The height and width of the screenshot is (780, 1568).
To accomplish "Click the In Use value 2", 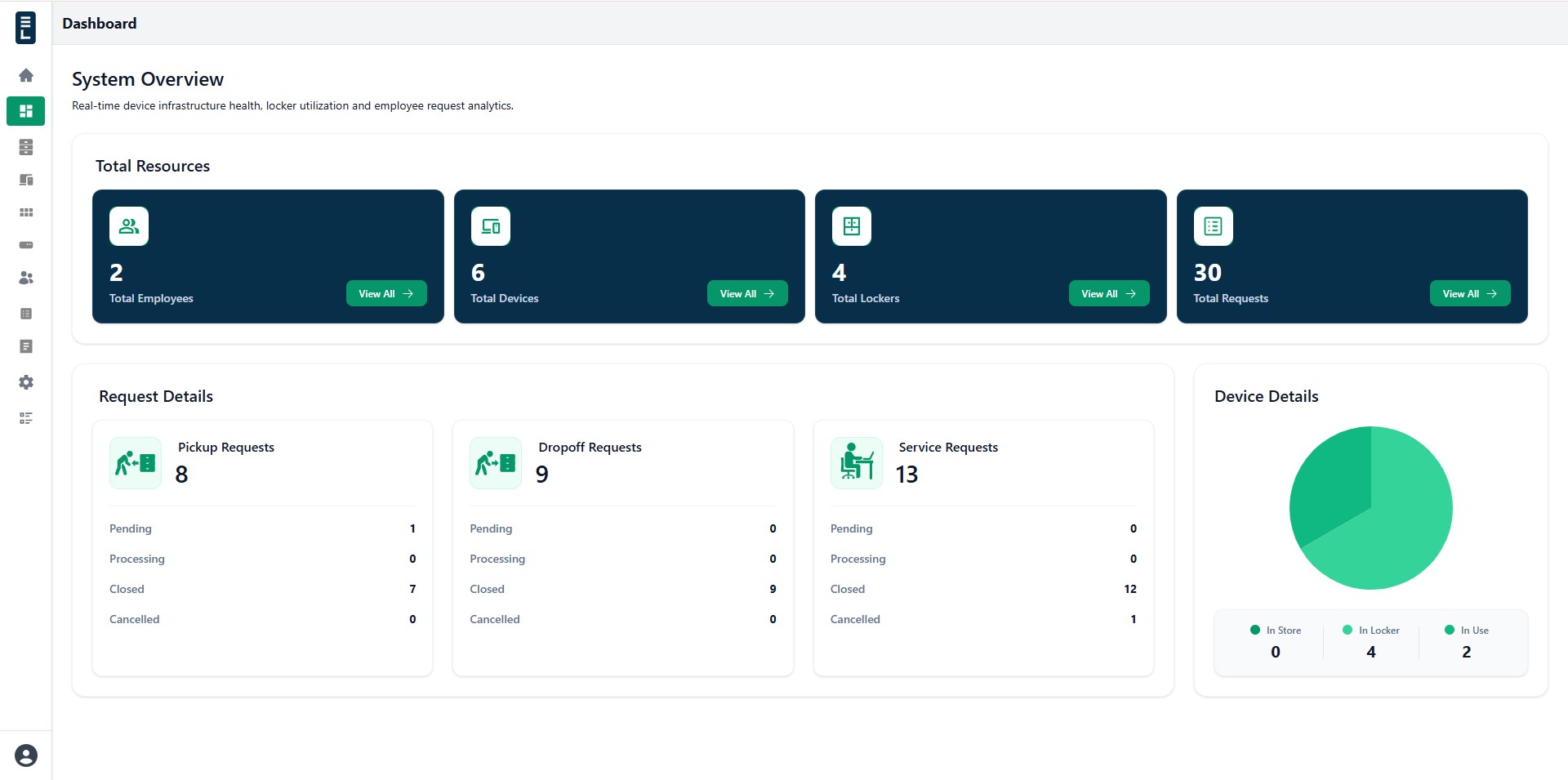I will pyautogui.click(x=1467, y=652).
